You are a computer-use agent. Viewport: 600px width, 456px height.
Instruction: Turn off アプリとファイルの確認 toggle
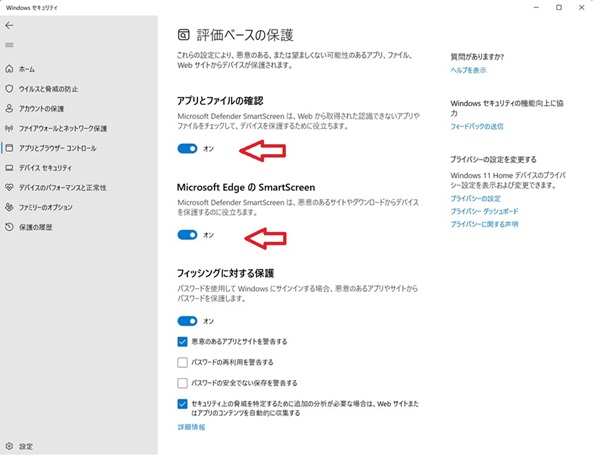(x=187, y=148)
